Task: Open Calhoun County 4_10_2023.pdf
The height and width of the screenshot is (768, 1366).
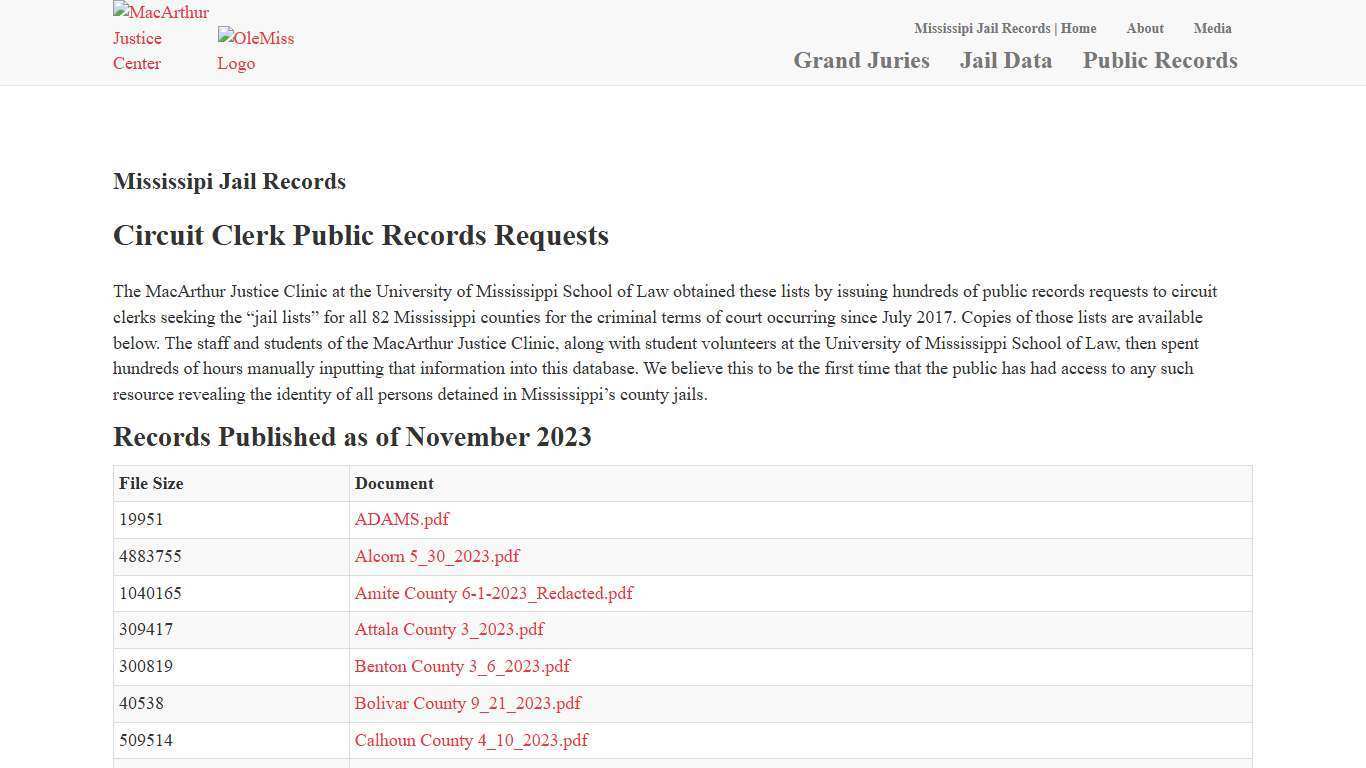Action: 471,740
